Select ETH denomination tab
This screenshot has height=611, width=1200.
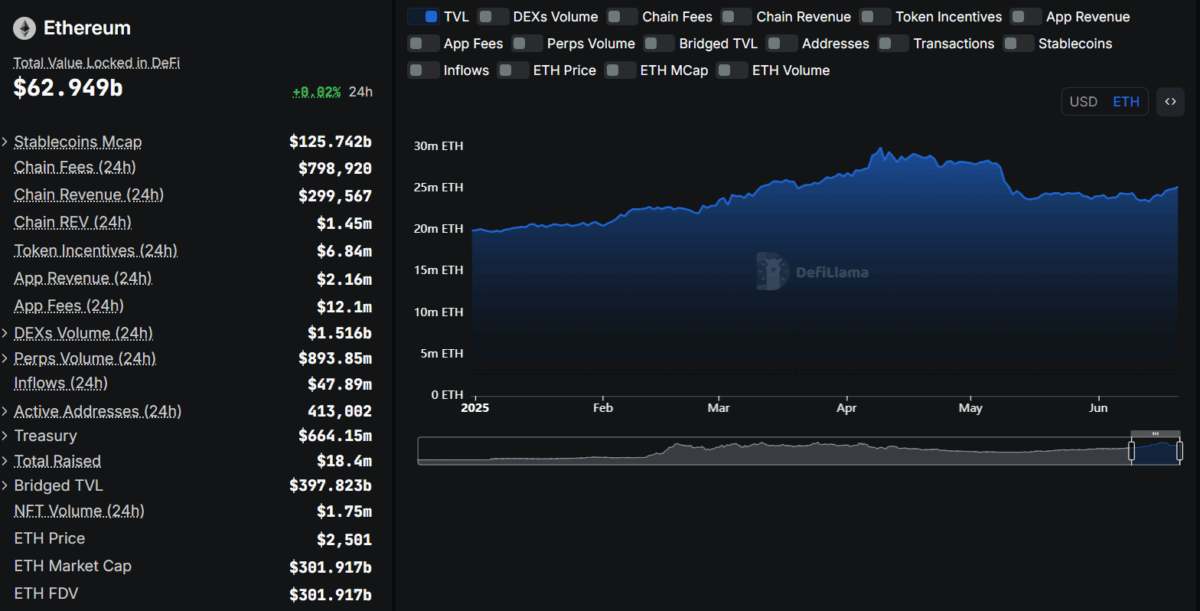(x=1126, y=101)
